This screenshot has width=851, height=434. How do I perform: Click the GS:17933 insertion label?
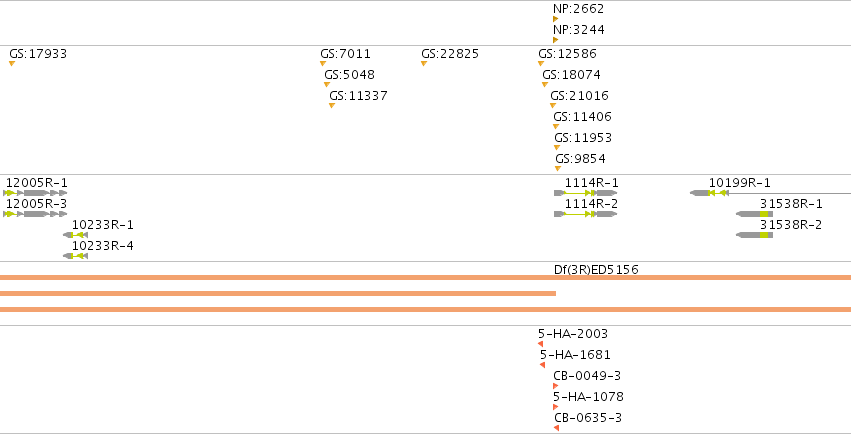38,54
